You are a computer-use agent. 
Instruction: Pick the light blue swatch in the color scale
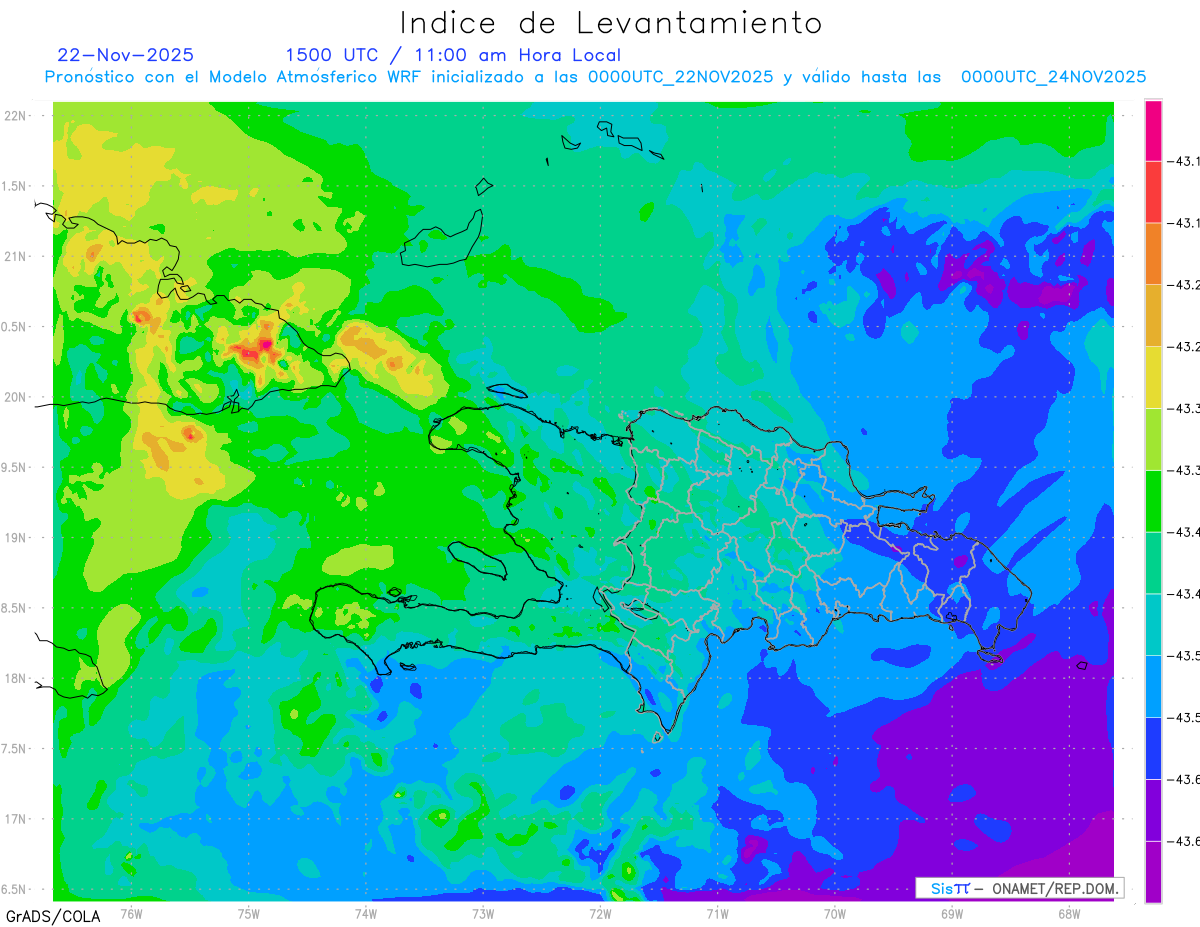click(x=1153, y=685)
